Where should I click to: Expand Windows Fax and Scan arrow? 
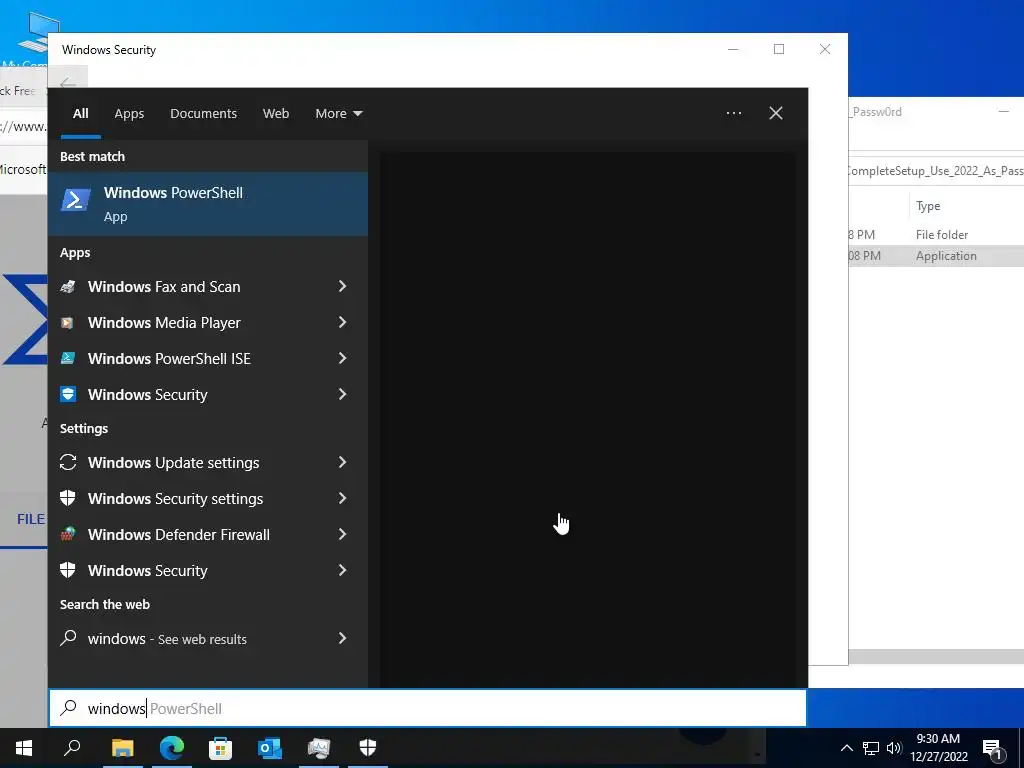(x=342, y=286)
